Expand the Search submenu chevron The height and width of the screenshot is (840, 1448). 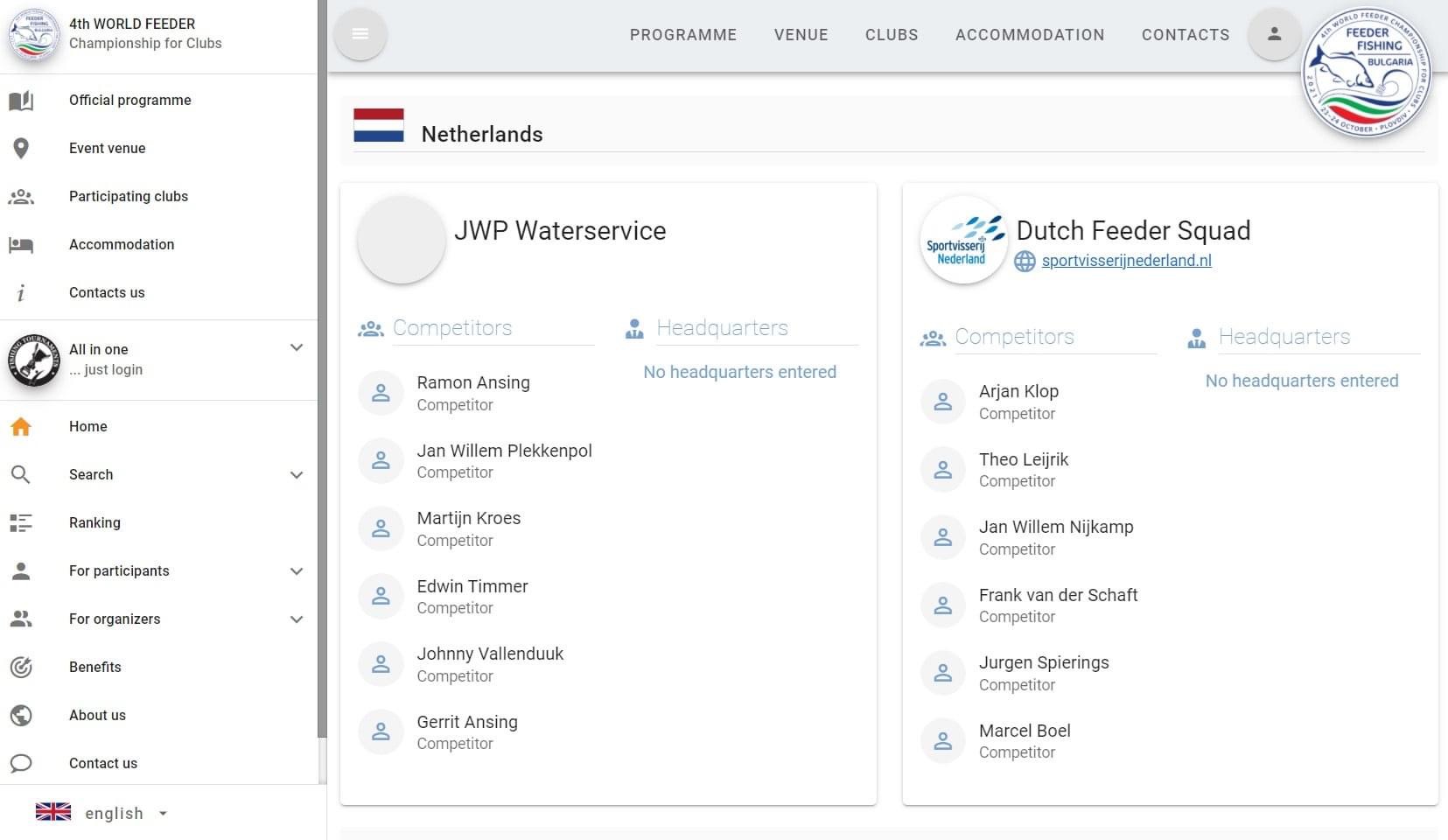click(297, 475)
